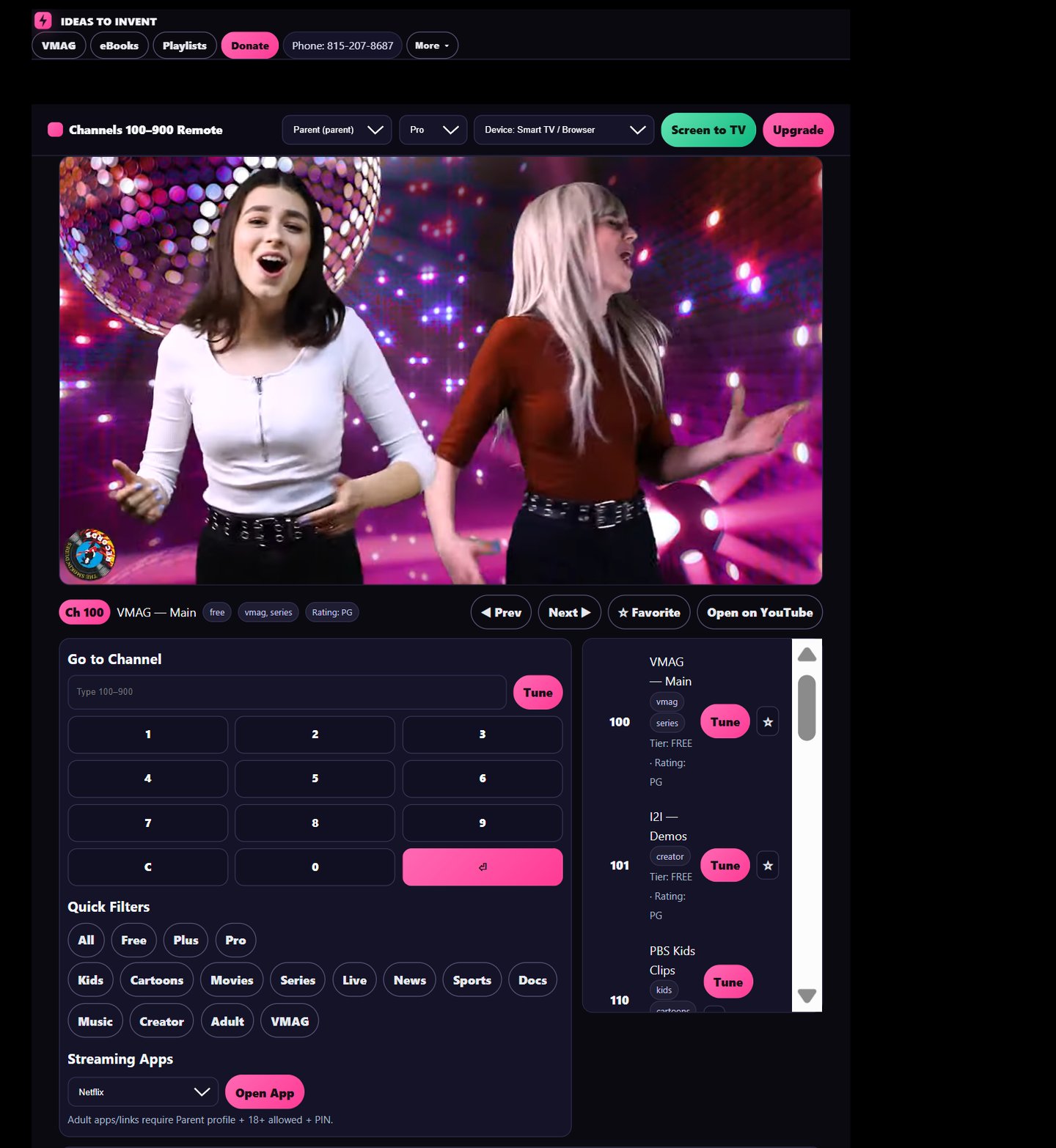Click keypad digit 9

tap(483, 823)
